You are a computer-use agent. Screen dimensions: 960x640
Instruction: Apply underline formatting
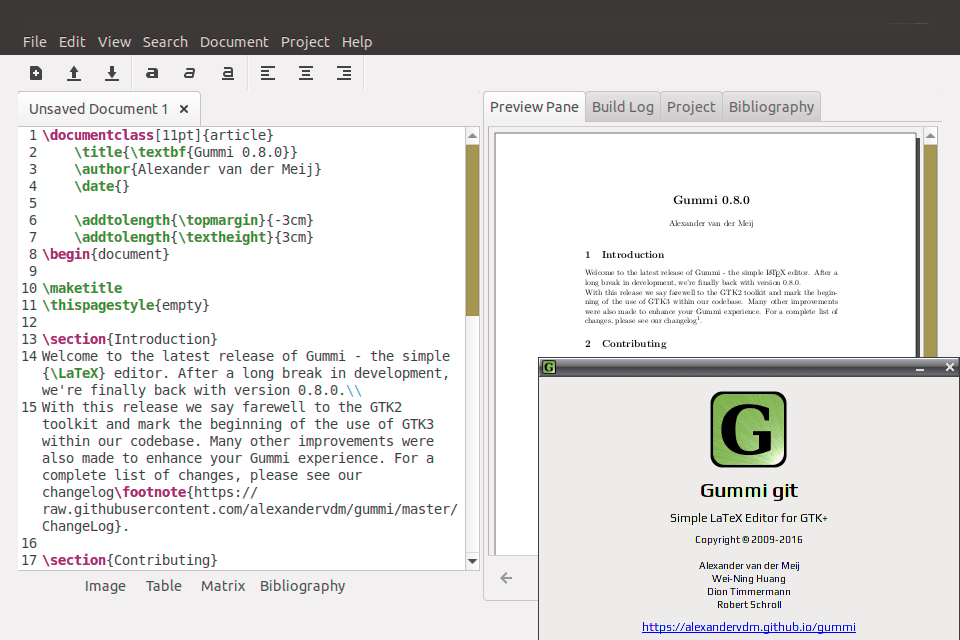point(227,72)
